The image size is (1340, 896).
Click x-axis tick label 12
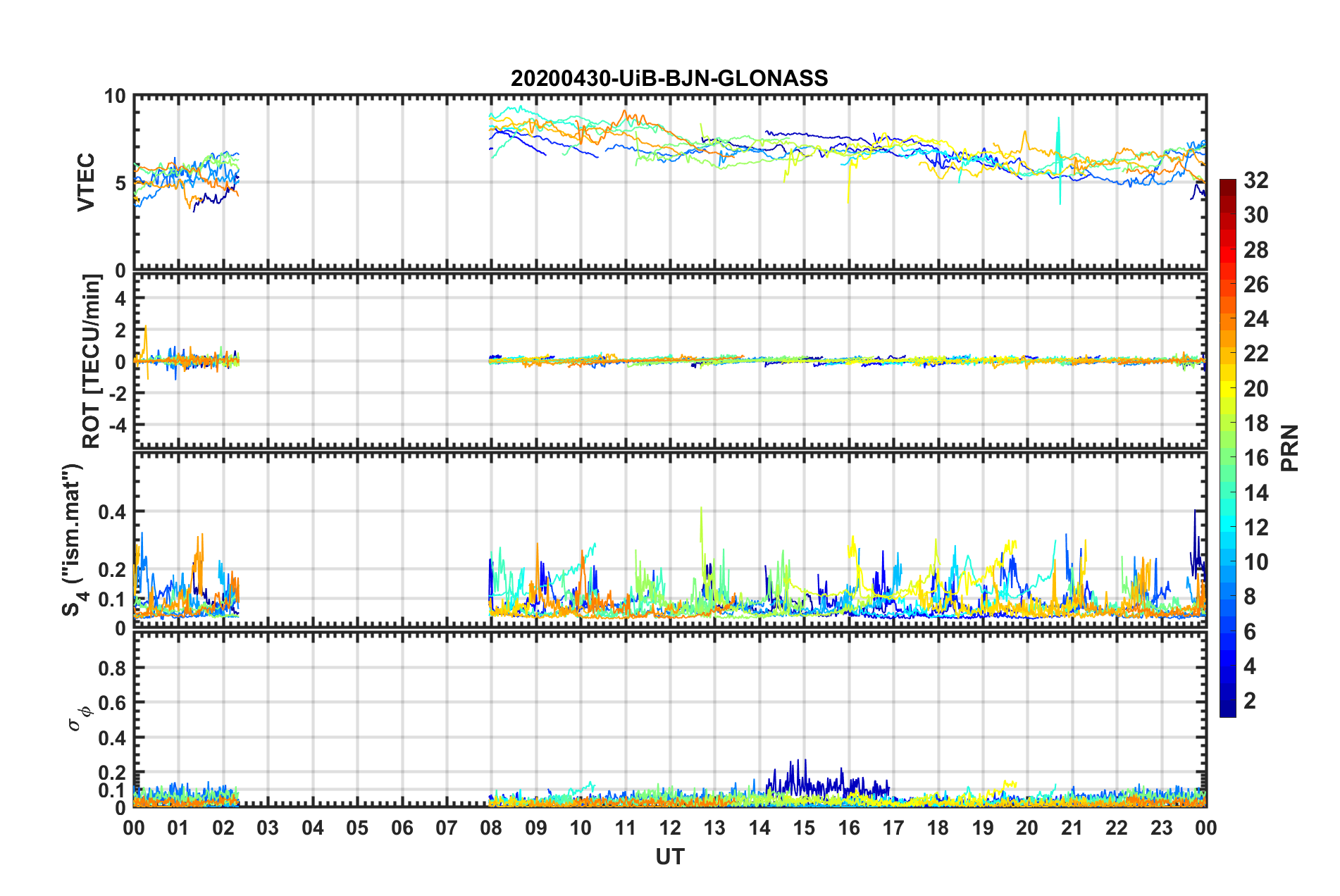click(x=670, y=828)
